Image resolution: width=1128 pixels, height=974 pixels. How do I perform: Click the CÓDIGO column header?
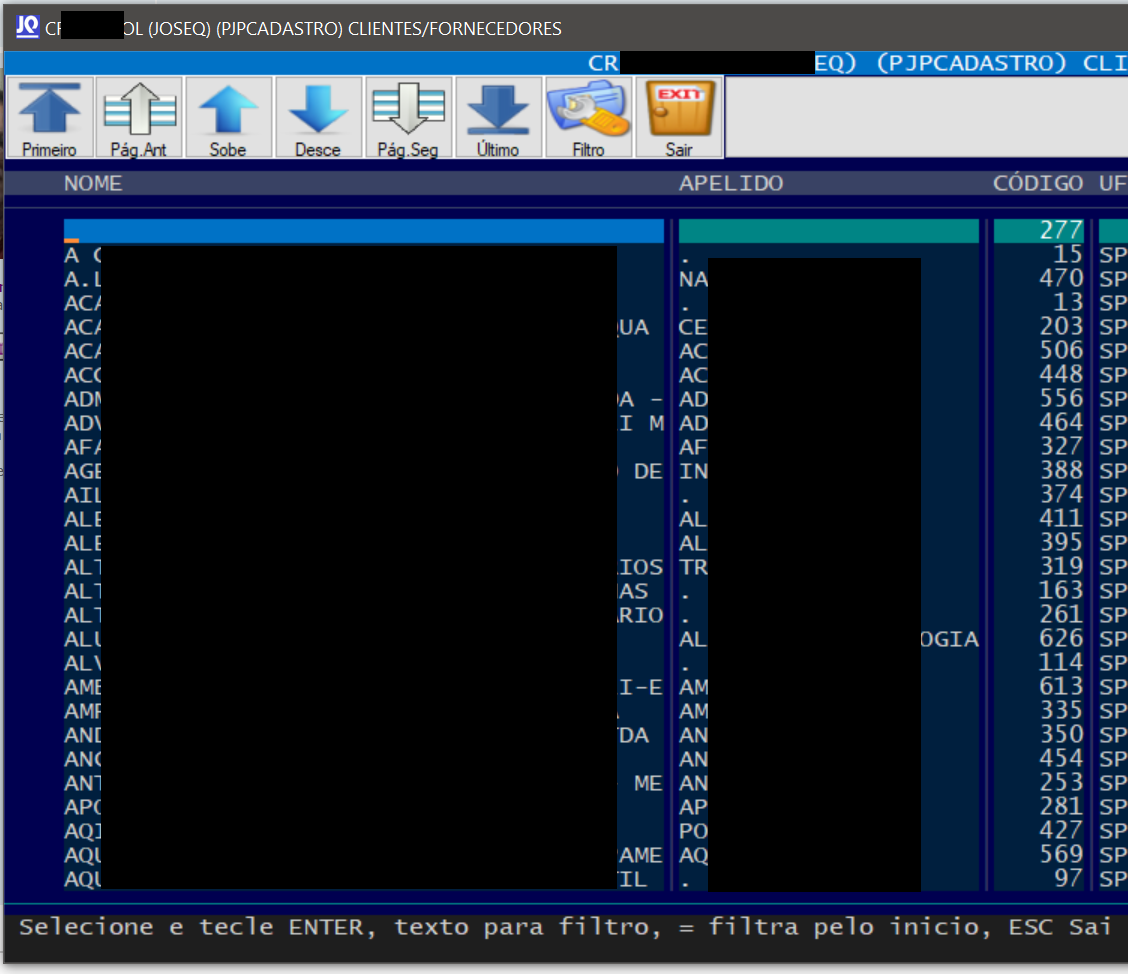[x=1037, y=183]
